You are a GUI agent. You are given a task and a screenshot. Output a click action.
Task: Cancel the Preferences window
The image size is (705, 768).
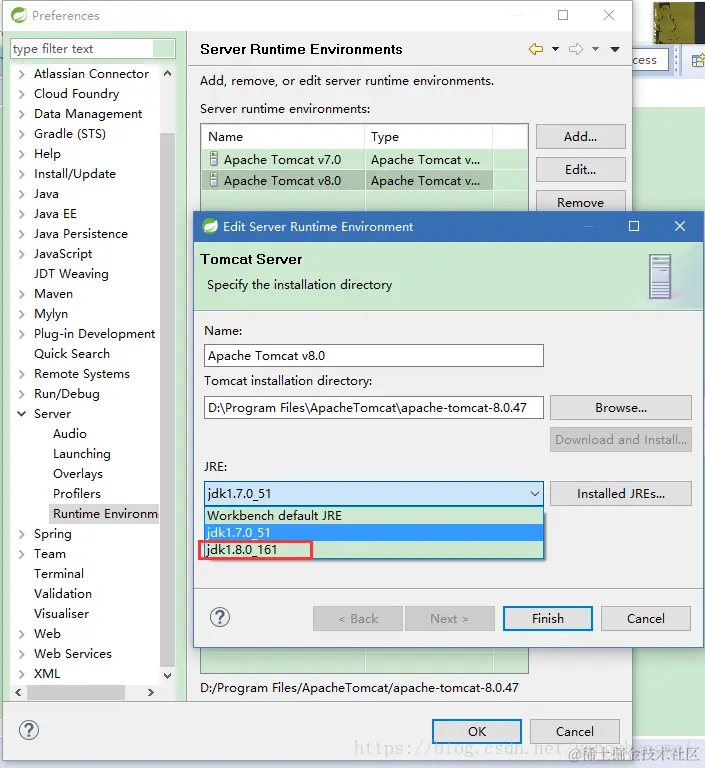575,731
